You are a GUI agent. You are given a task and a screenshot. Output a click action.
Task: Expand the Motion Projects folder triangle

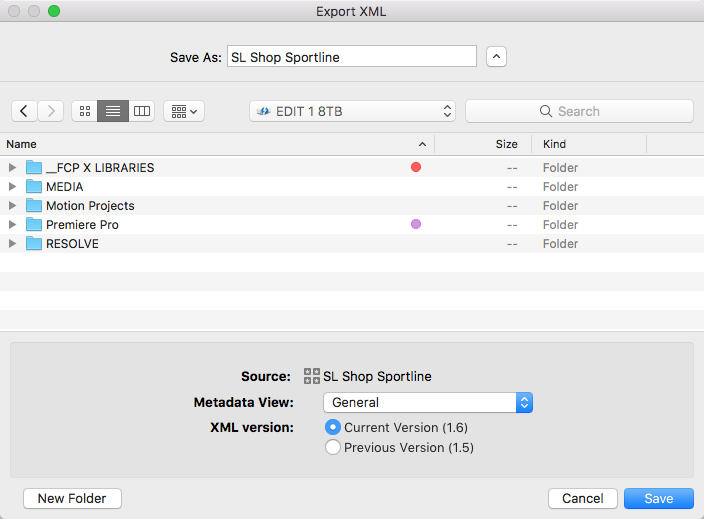[x=12, y=206]
